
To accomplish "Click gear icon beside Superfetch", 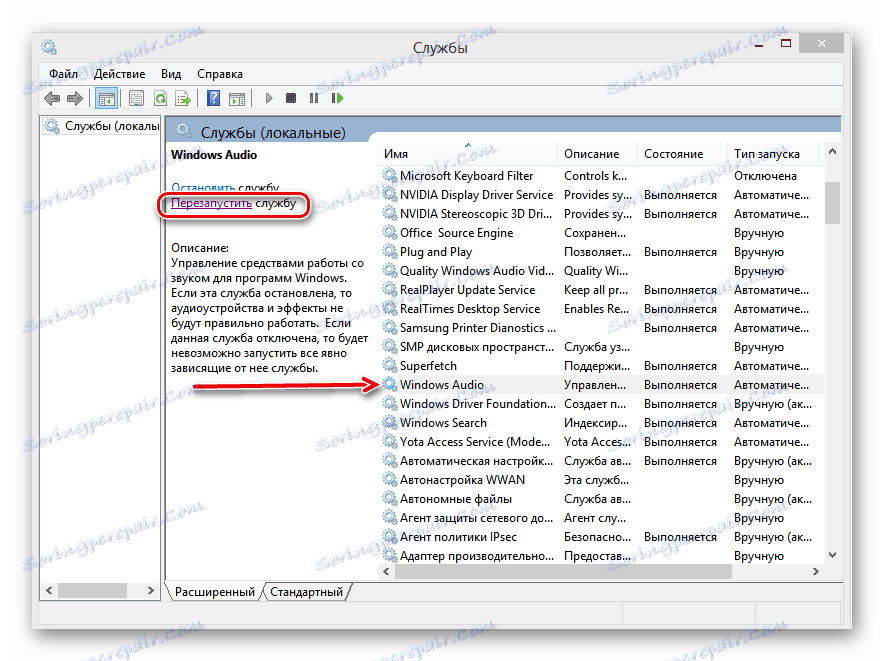I will (390, 365).
